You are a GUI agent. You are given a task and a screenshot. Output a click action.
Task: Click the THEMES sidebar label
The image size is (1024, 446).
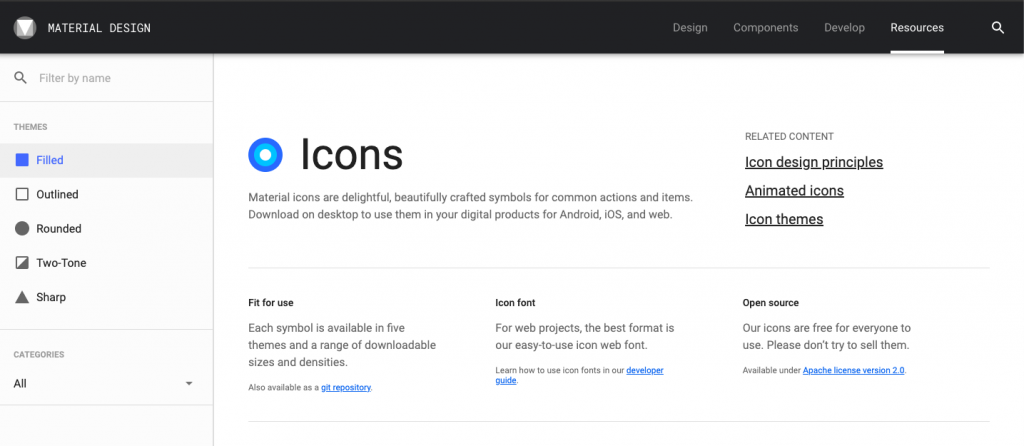pos(31,127)
